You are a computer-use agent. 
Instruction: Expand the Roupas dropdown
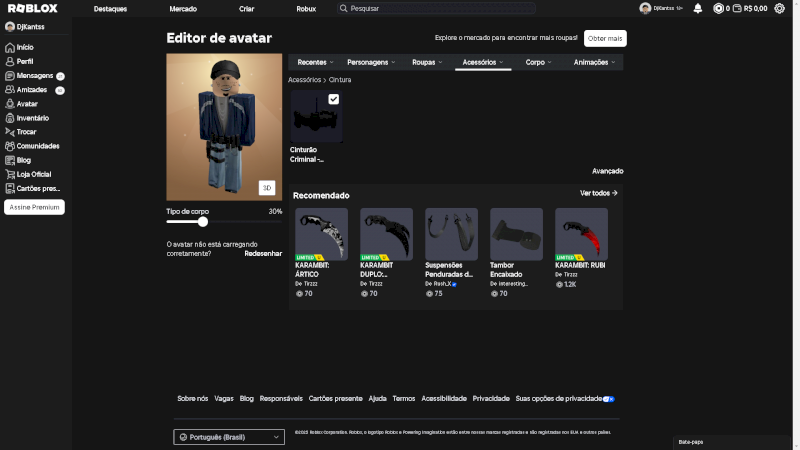(427, 63)
